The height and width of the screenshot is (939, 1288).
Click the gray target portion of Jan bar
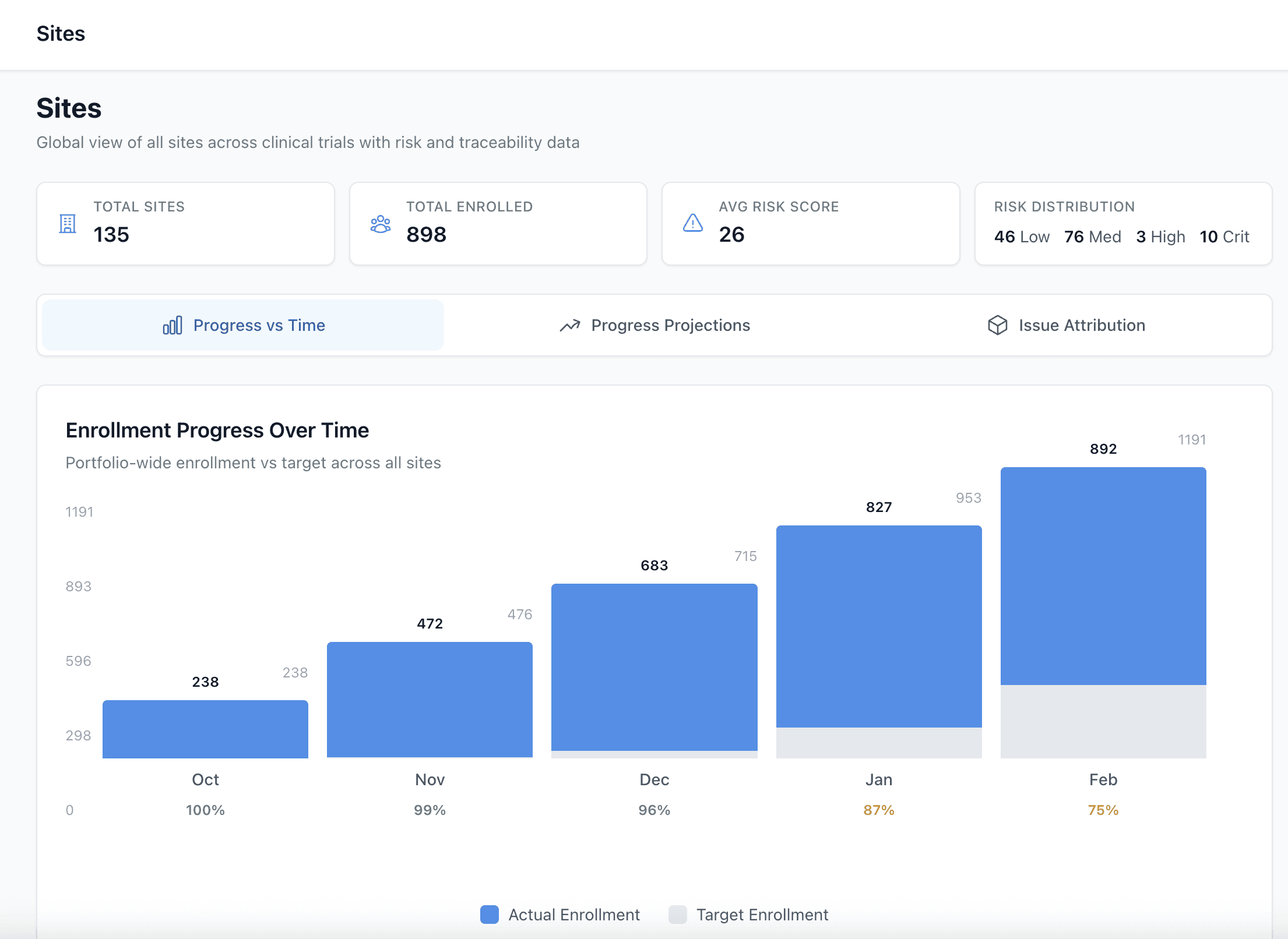click(878, 743)
